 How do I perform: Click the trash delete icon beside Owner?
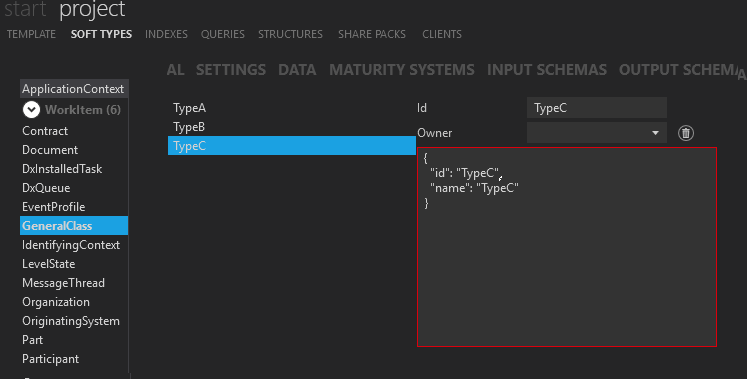pos(686,133)
